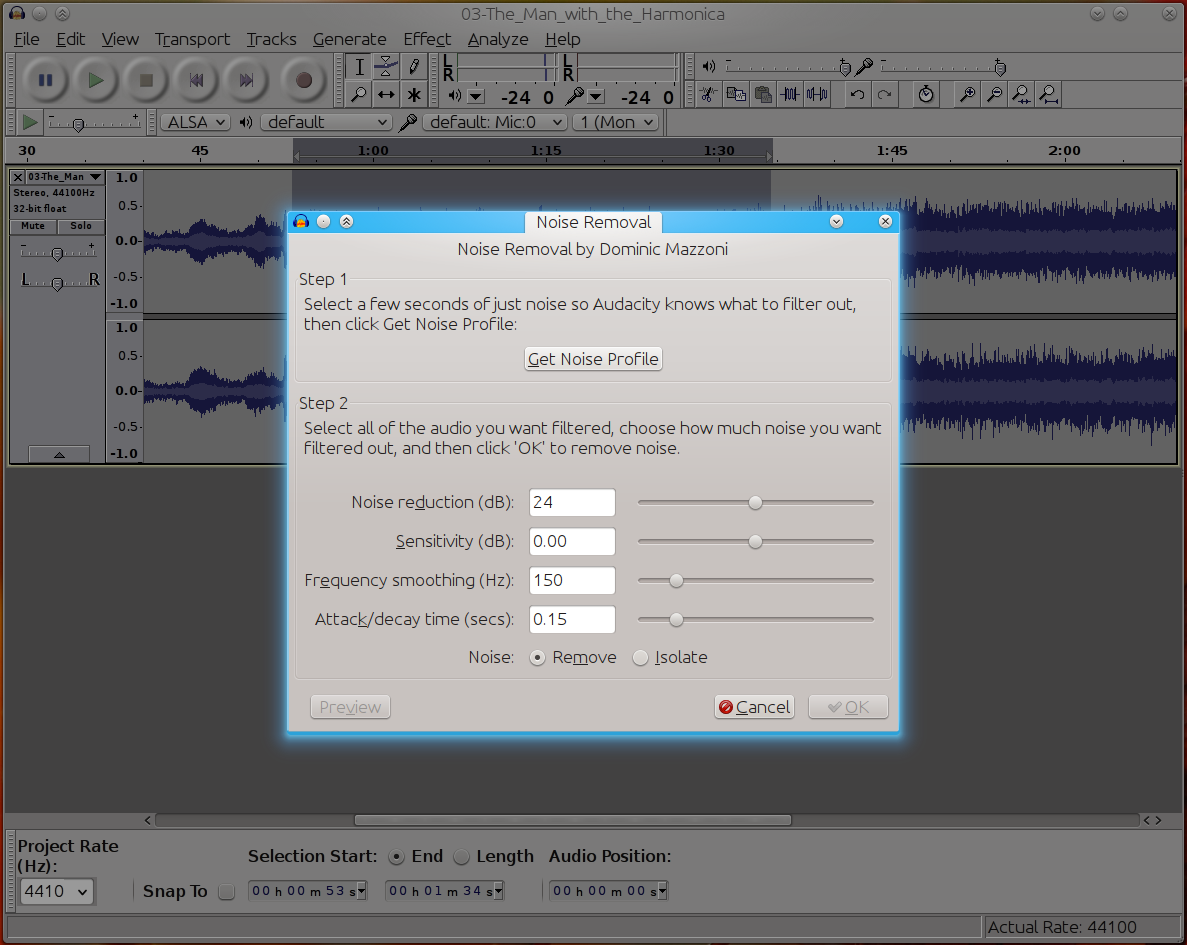Click the Noise reduction (dB) input field
Viewport: 1187px width, 945px height.
tap(572, 503)
